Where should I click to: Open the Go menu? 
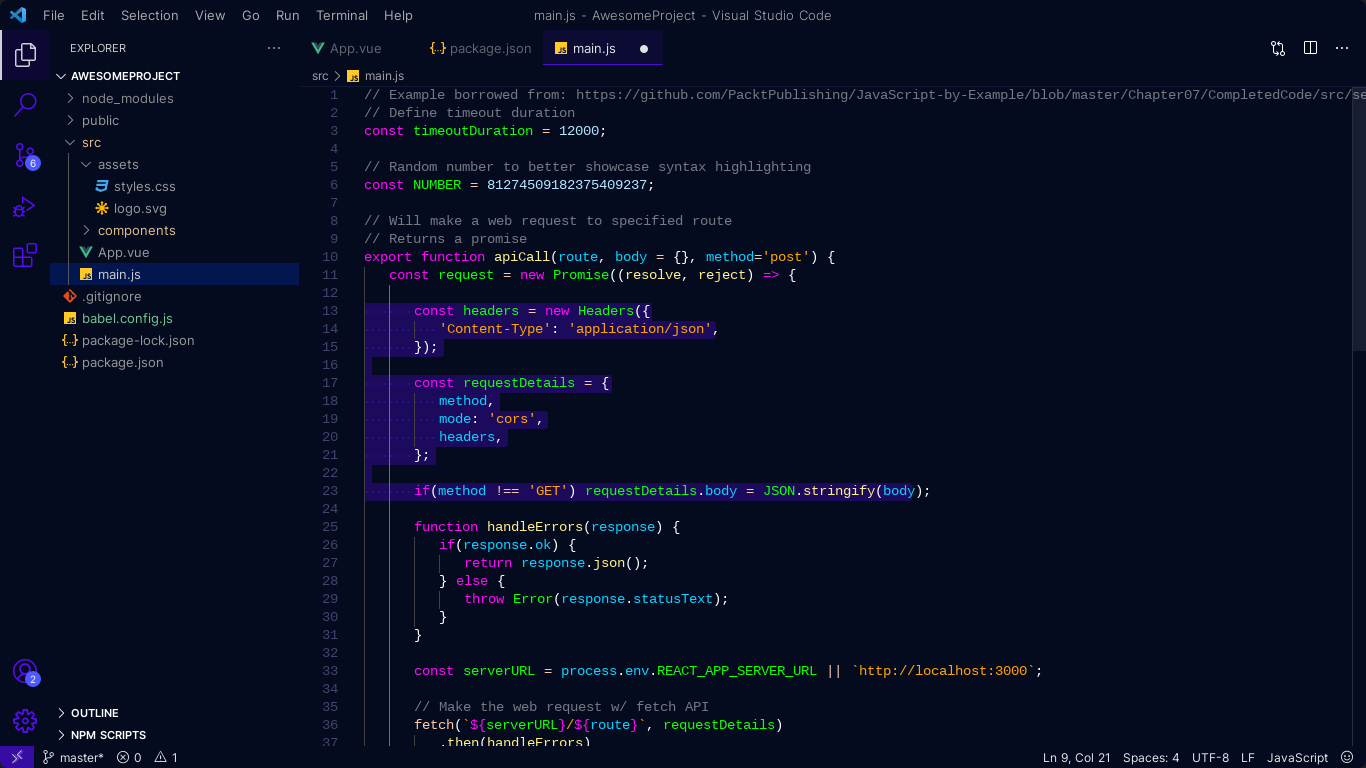point(251,15)
